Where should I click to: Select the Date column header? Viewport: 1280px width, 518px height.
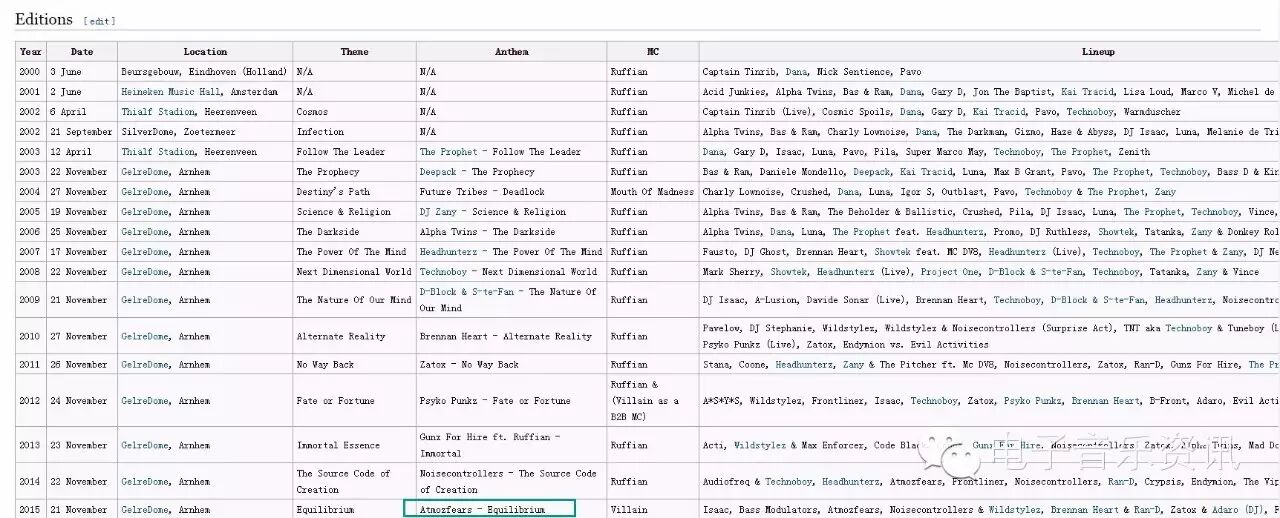(82, 52)
